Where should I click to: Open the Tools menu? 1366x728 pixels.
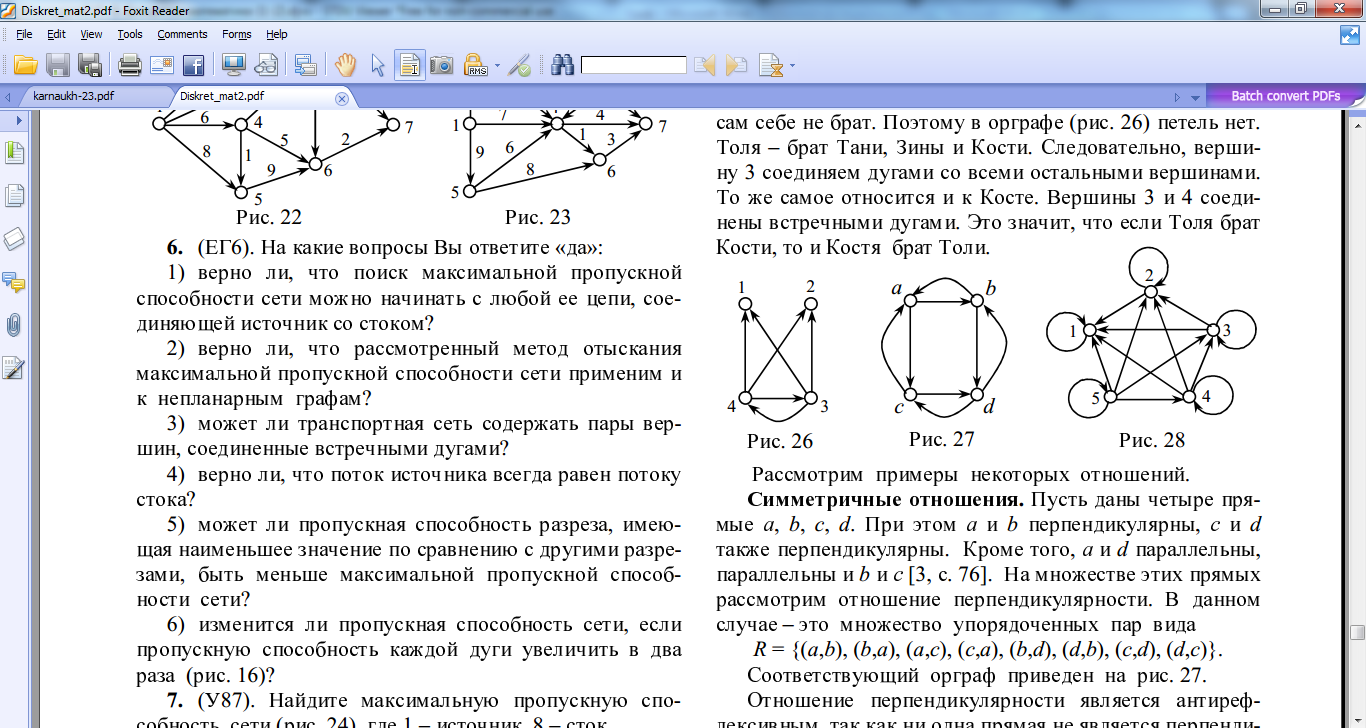pyautogui.click(x=130, y=34)
